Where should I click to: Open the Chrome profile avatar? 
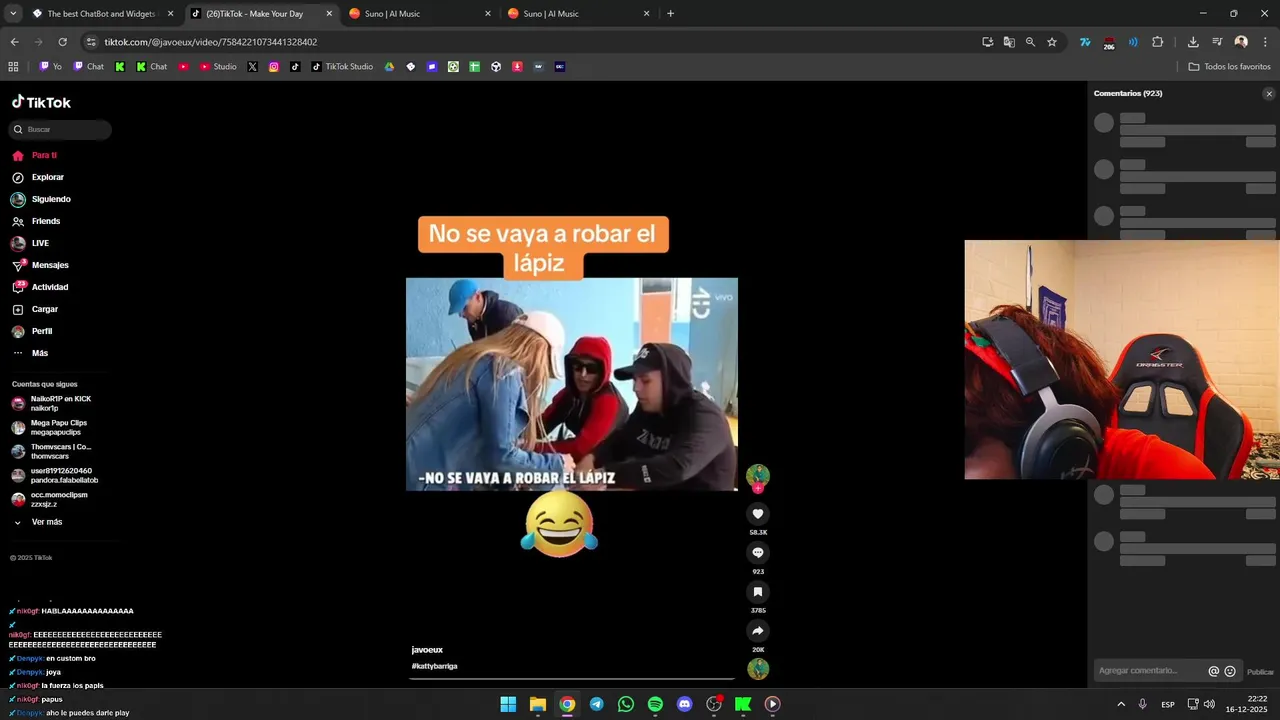(1241, 42)
